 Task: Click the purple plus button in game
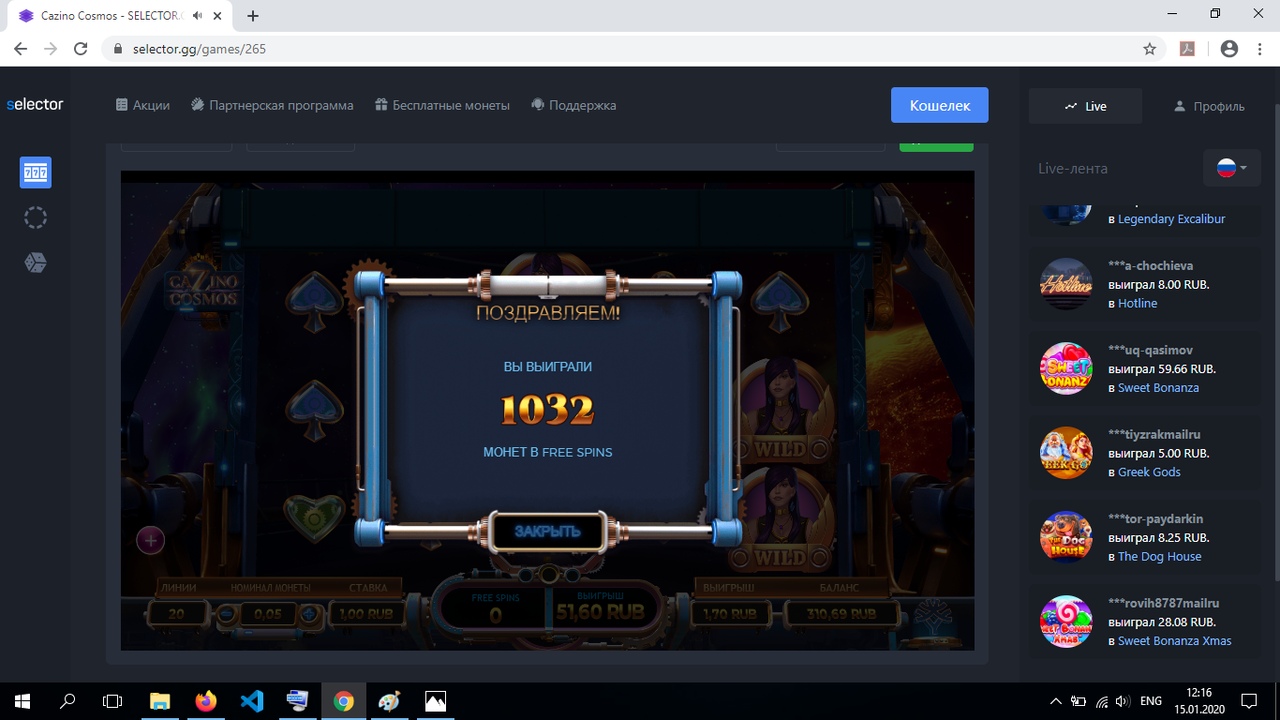coord(150,541)
